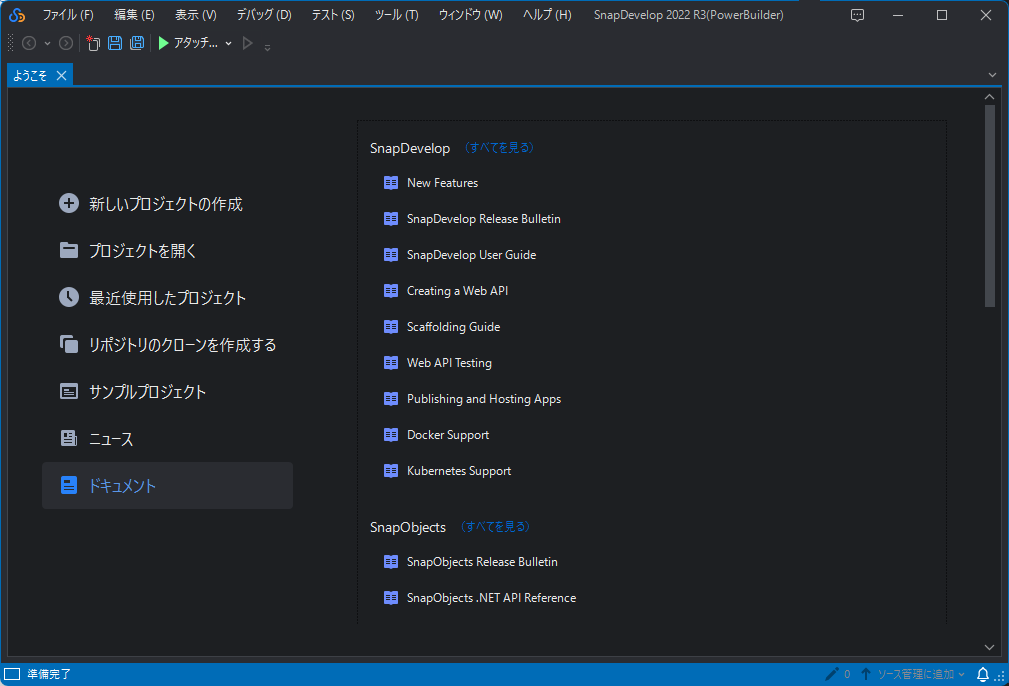Image resolution: width=1009 pixels, height=686 pixels.
Task: Click the folder icon for open project
Action: pyautogui.click(x=69, y=250)
